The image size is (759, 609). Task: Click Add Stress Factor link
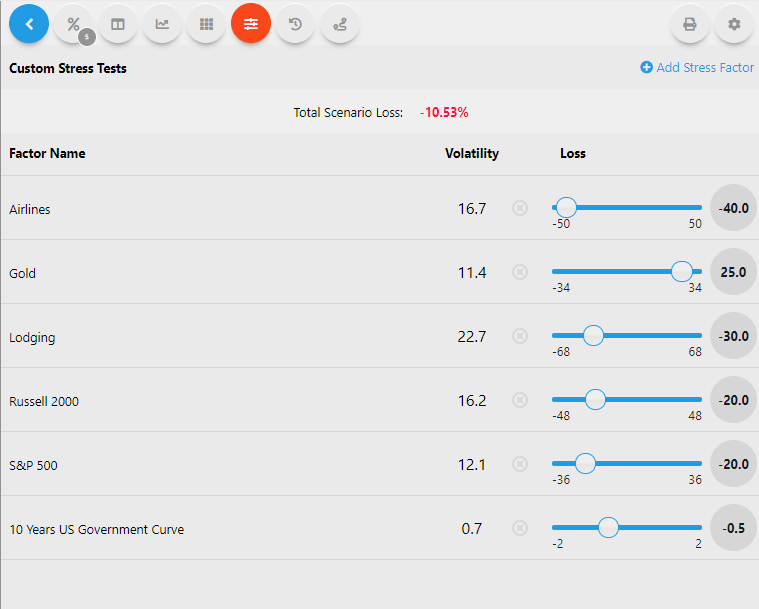[x=697, y=68]
